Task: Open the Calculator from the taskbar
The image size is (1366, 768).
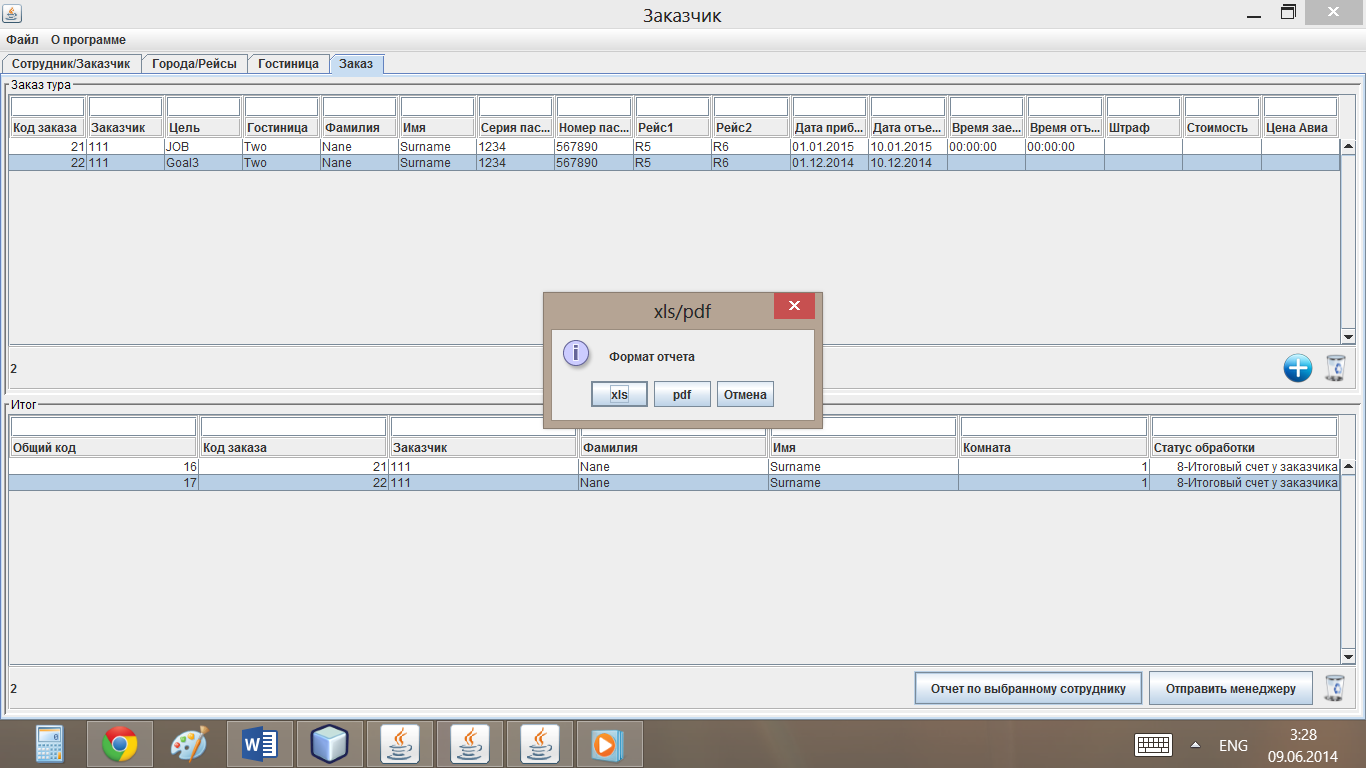Action: (49, 744)
